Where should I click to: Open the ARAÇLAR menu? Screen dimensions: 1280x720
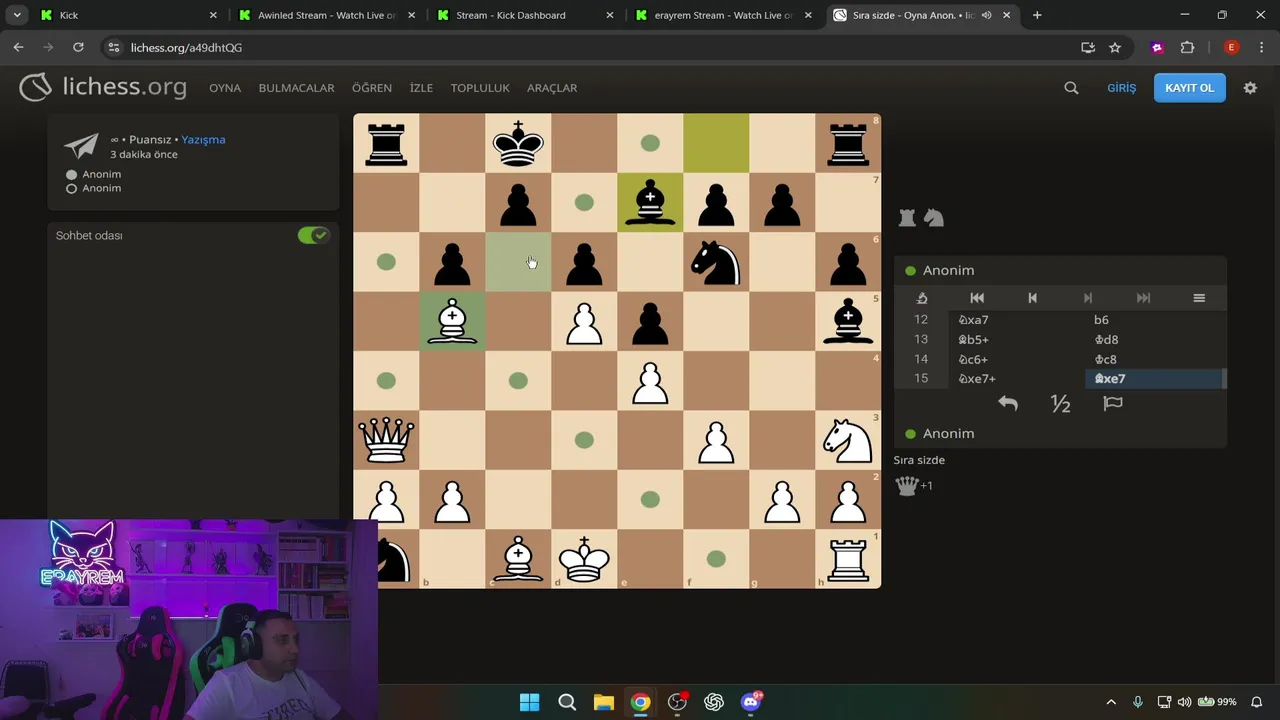click(552, 88)
